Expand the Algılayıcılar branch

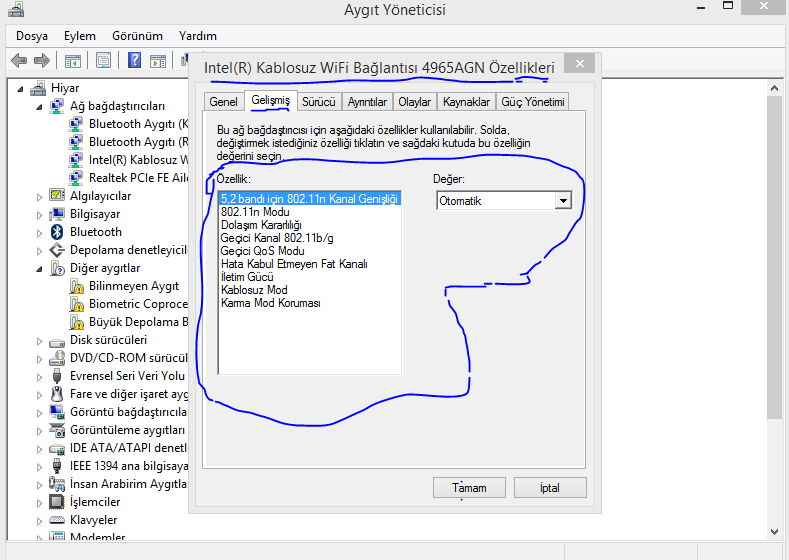pyautogui.click(x=39, y=197)
